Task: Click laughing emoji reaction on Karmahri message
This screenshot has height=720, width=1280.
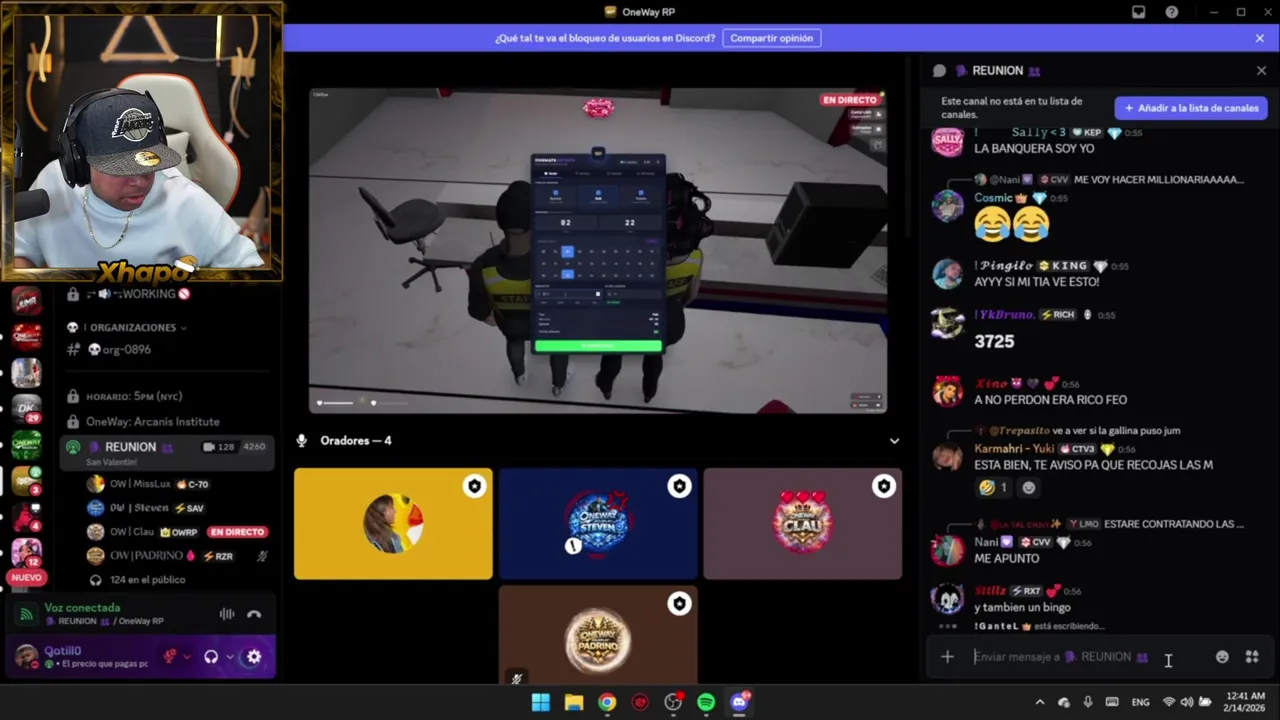Action: coord(994,487)
